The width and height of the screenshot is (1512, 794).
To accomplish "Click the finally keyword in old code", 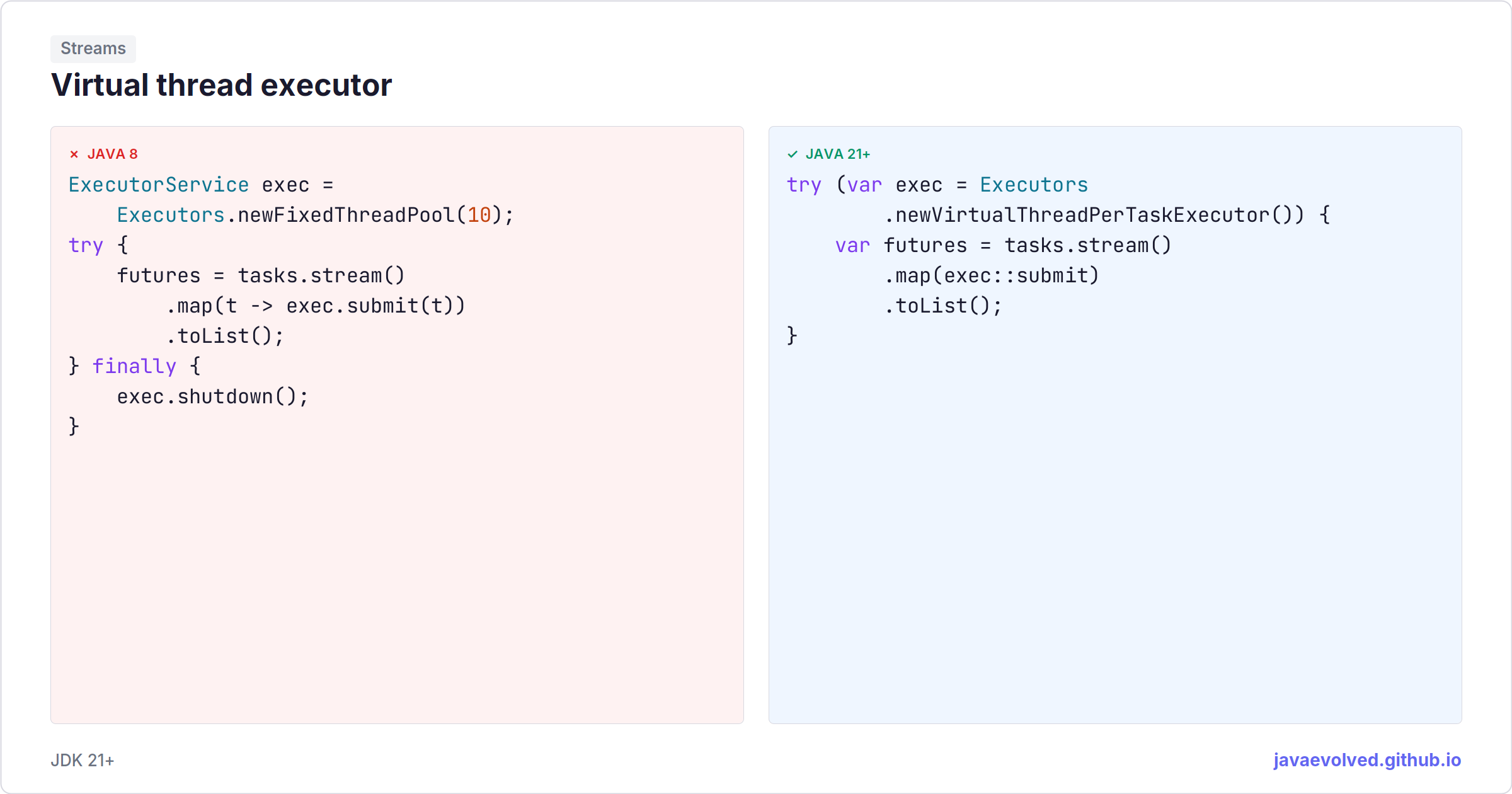I will tap(134, 366).
